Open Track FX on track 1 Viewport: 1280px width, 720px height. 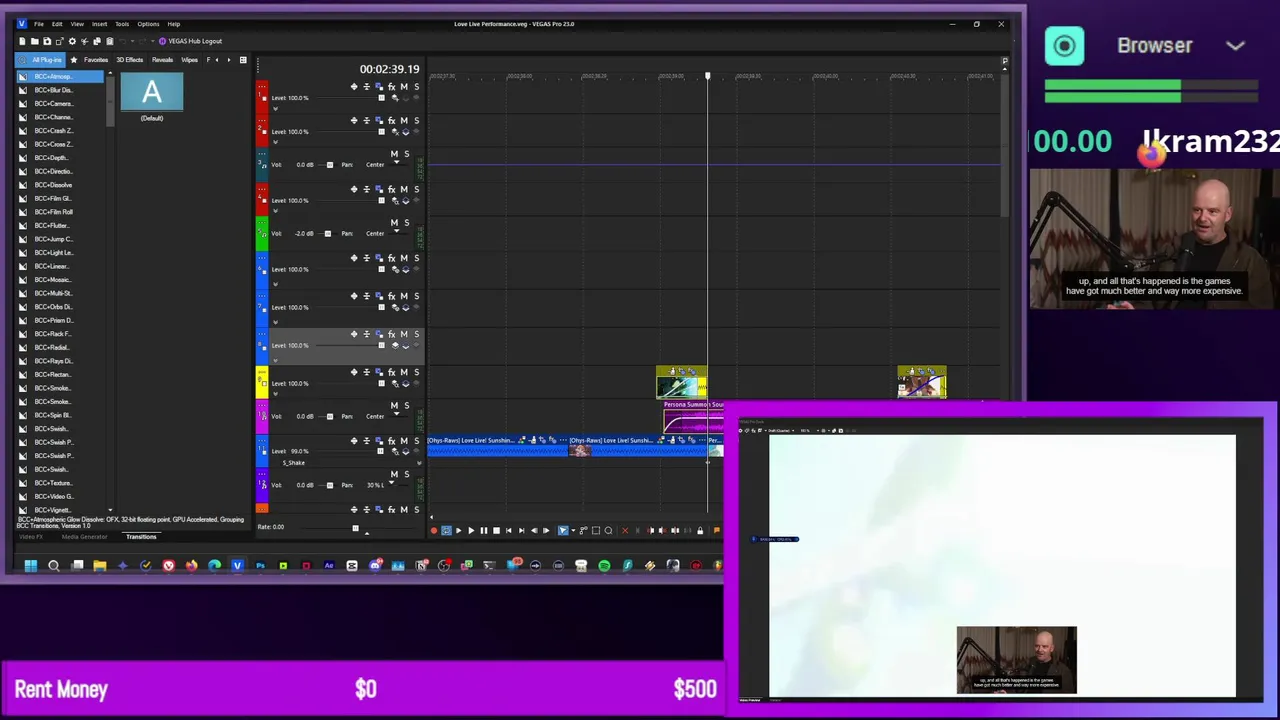click(391, 88)
